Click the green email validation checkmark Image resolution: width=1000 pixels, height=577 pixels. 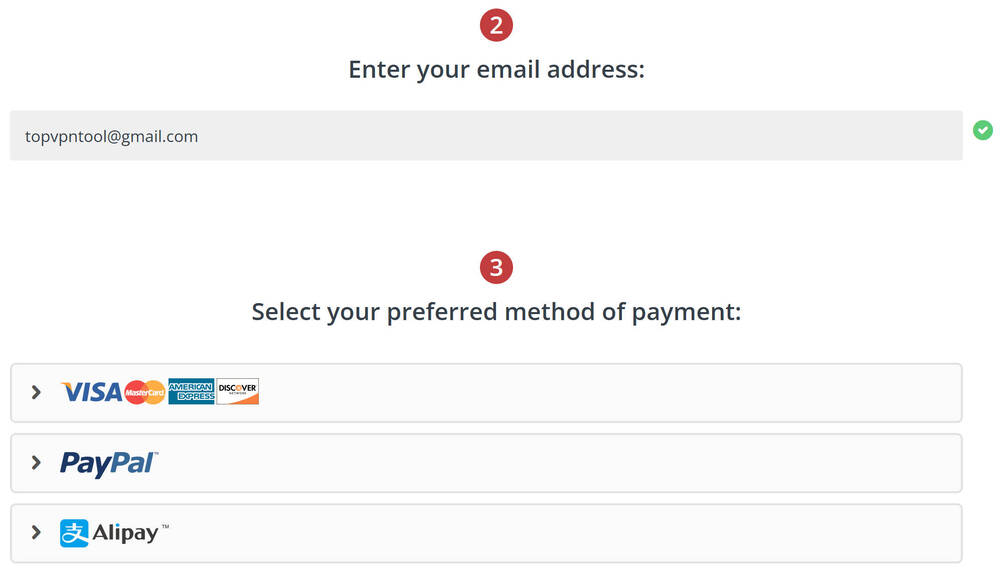point(983,130)
